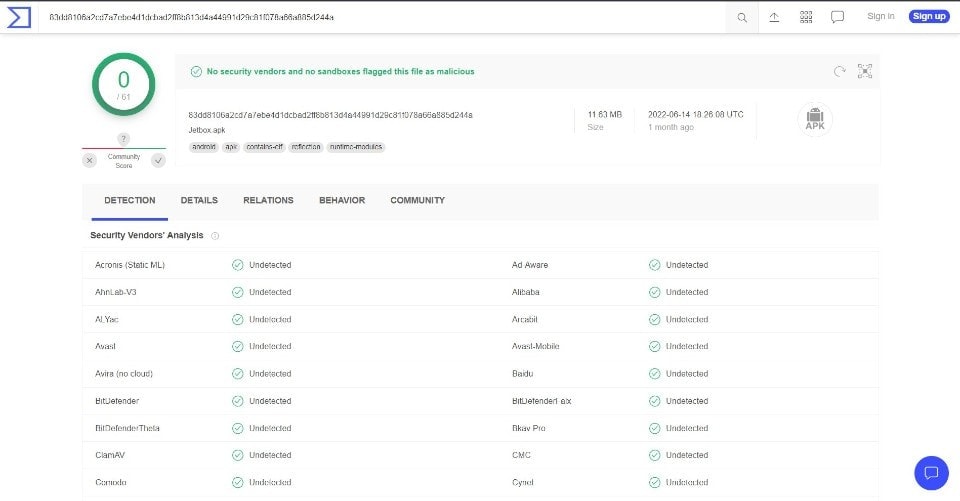Click the android tag
This screenshot has width=960, height=501.
click(x=204, y=147)
